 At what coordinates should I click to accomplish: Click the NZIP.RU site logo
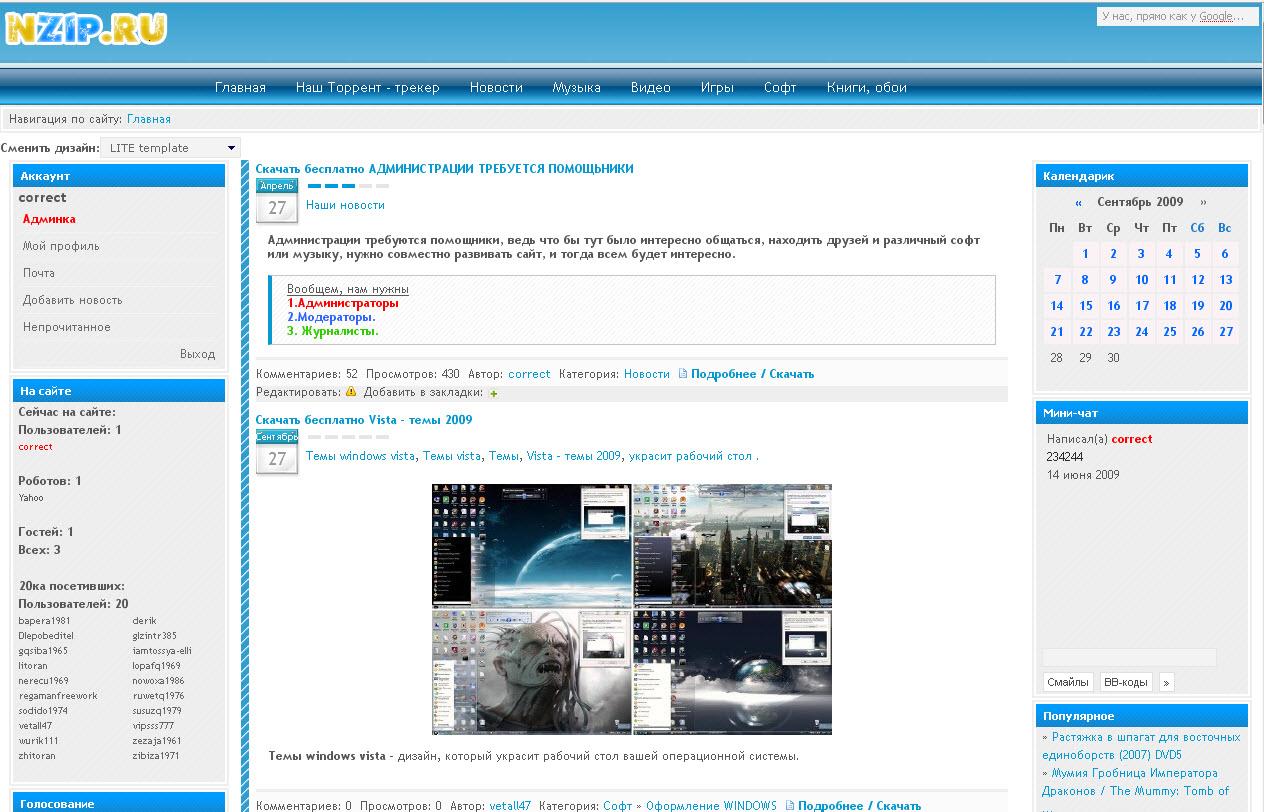point(86,30)
